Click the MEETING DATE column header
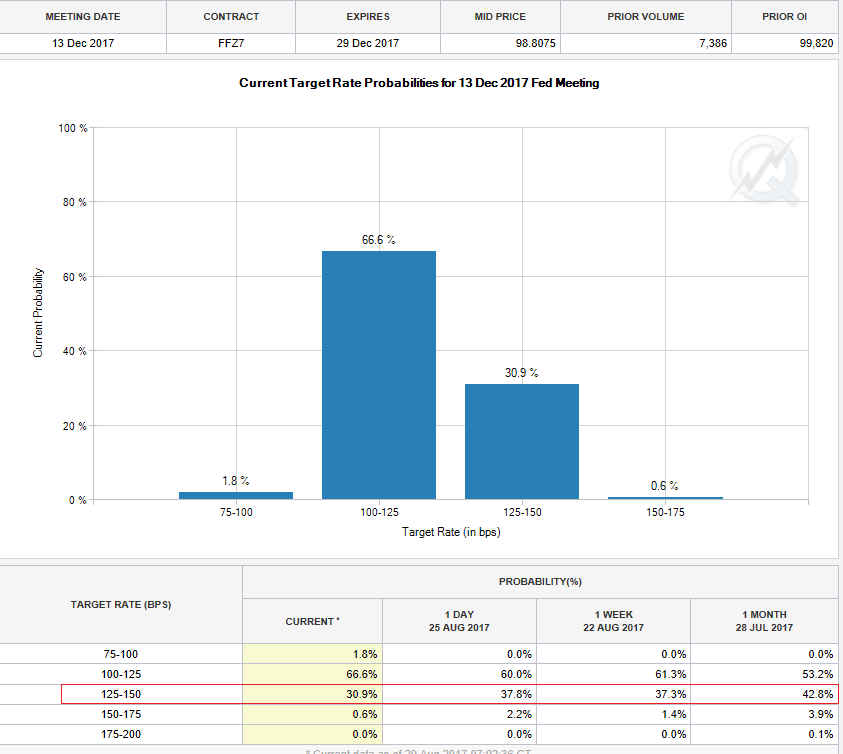The image size is (843, 754). 83,17
